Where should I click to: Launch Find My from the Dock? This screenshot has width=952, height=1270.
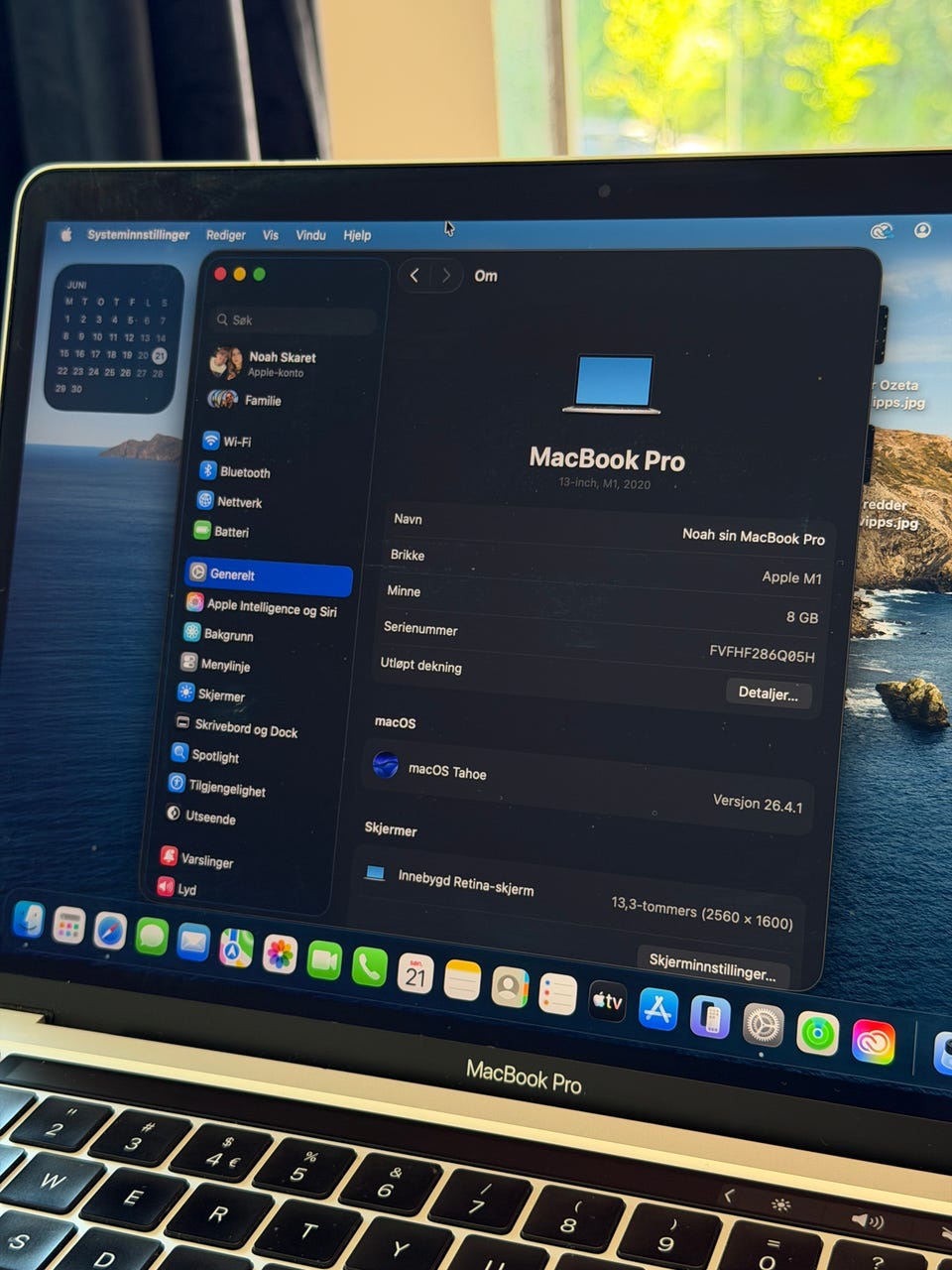point(817,1034)
